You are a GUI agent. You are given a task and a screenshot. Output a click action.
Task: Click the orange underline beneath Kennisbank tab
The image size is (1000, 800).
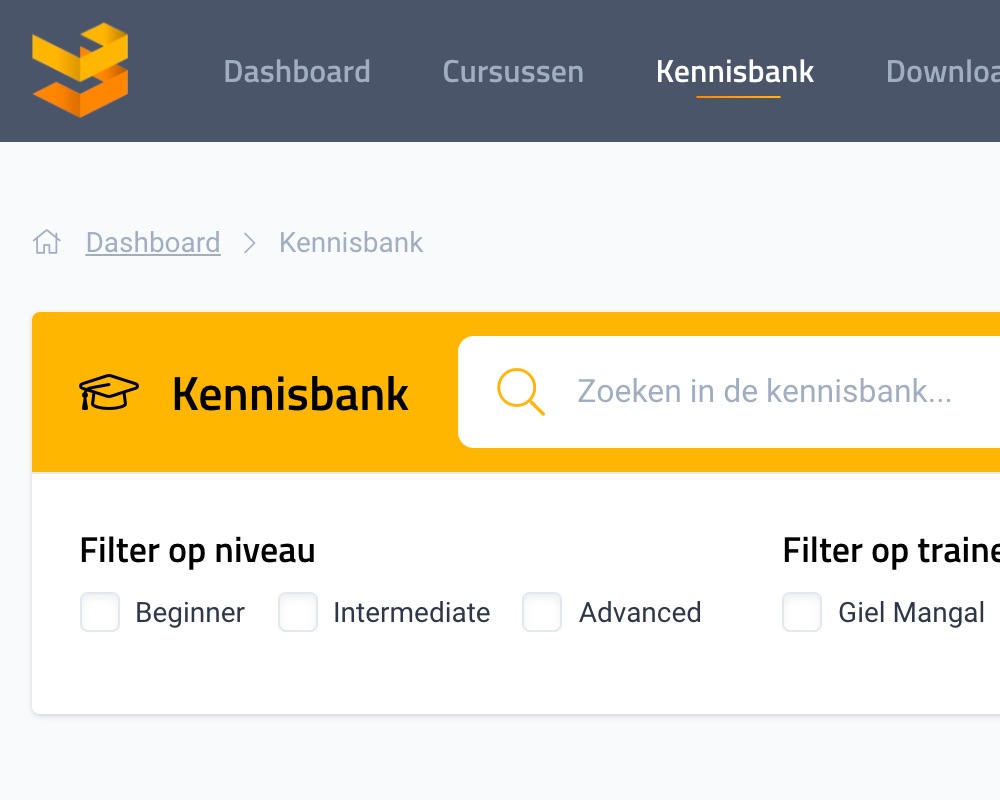[x=738, y=97]
